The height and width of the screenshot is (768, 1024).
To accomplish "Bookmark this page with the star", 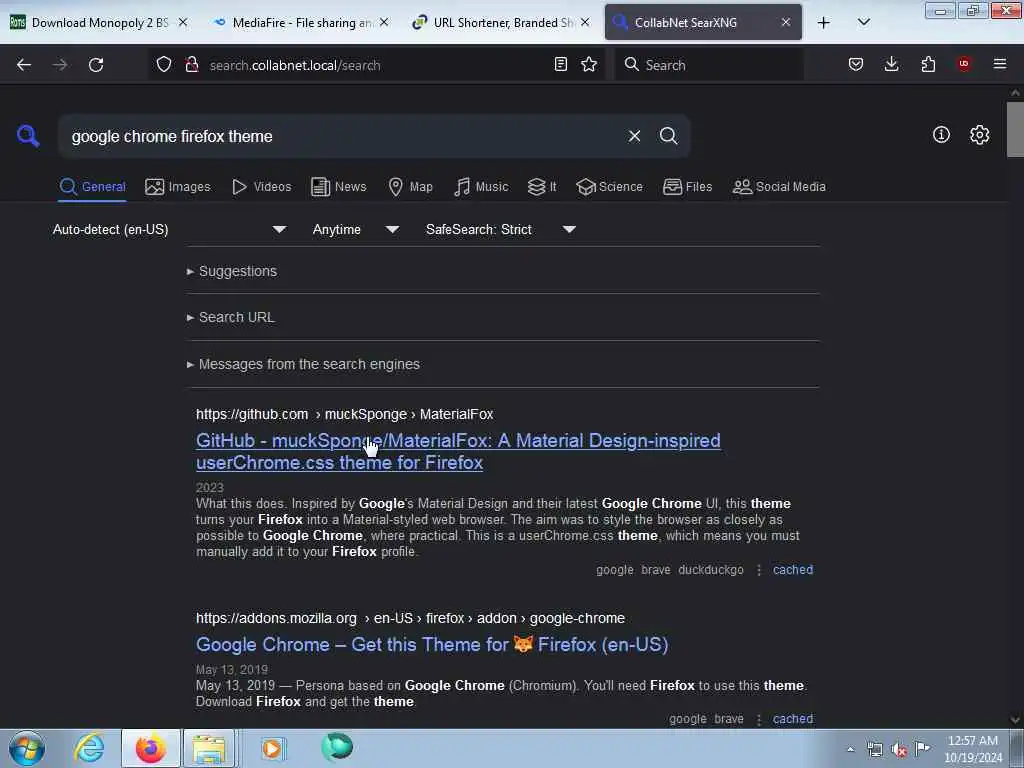I will (589, 64).
